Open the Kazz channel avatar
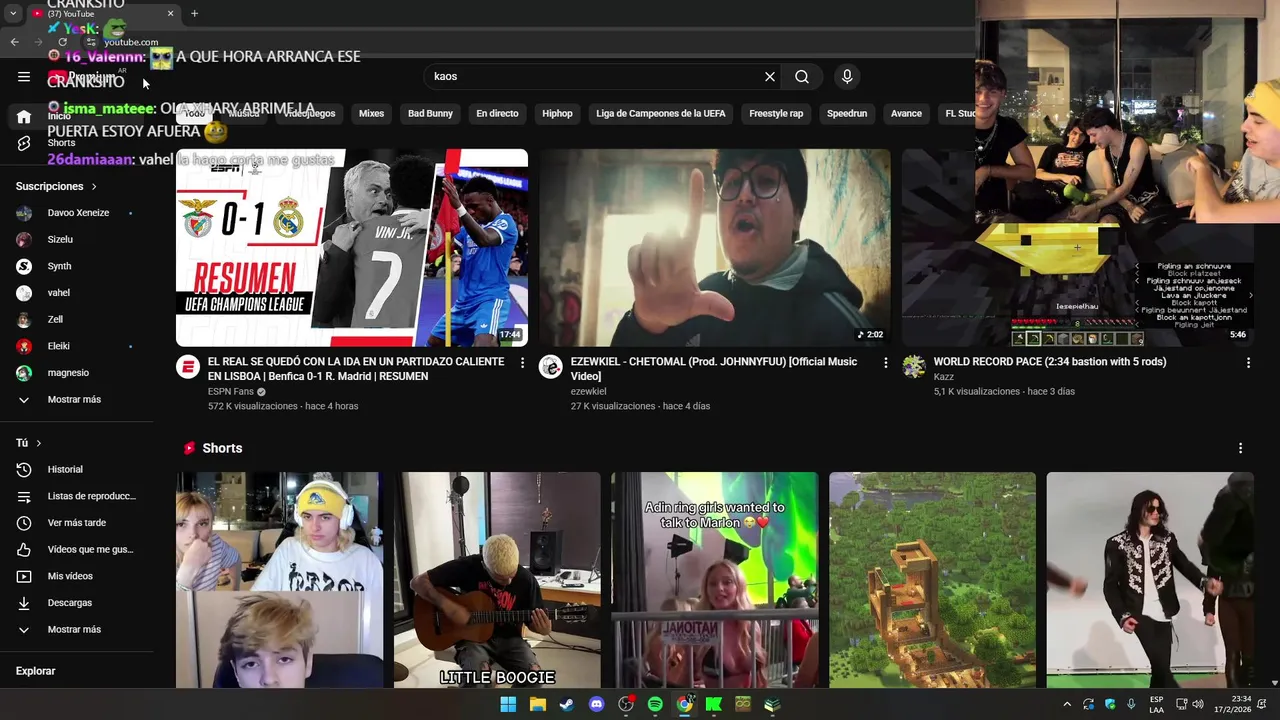 [914, 366]
